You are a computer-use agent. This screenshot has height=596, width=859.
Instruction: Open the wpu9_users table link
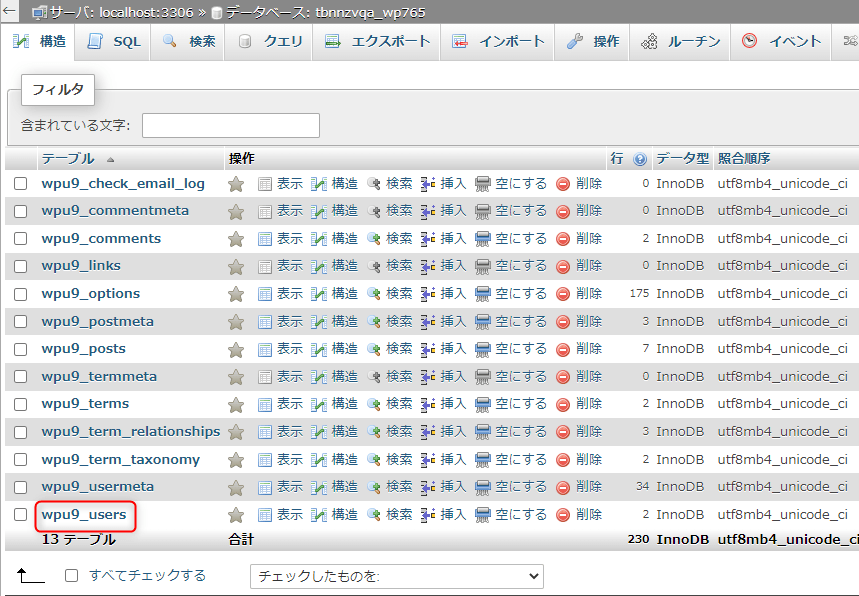pos(84,515)
